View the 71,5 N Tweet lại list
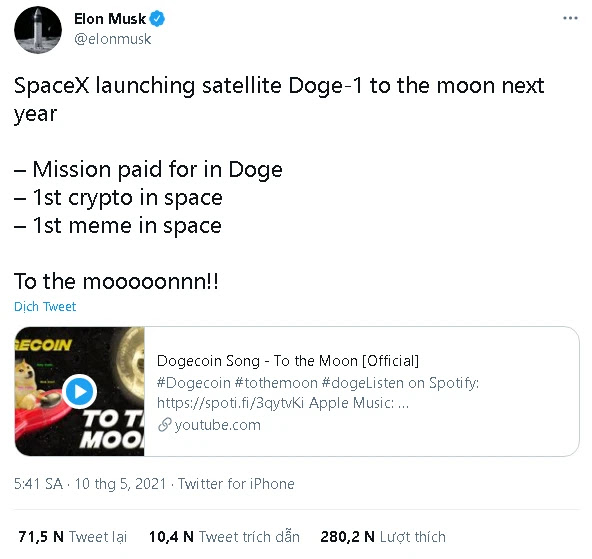This screenshot has height=559, width=592. coord(72,537)
